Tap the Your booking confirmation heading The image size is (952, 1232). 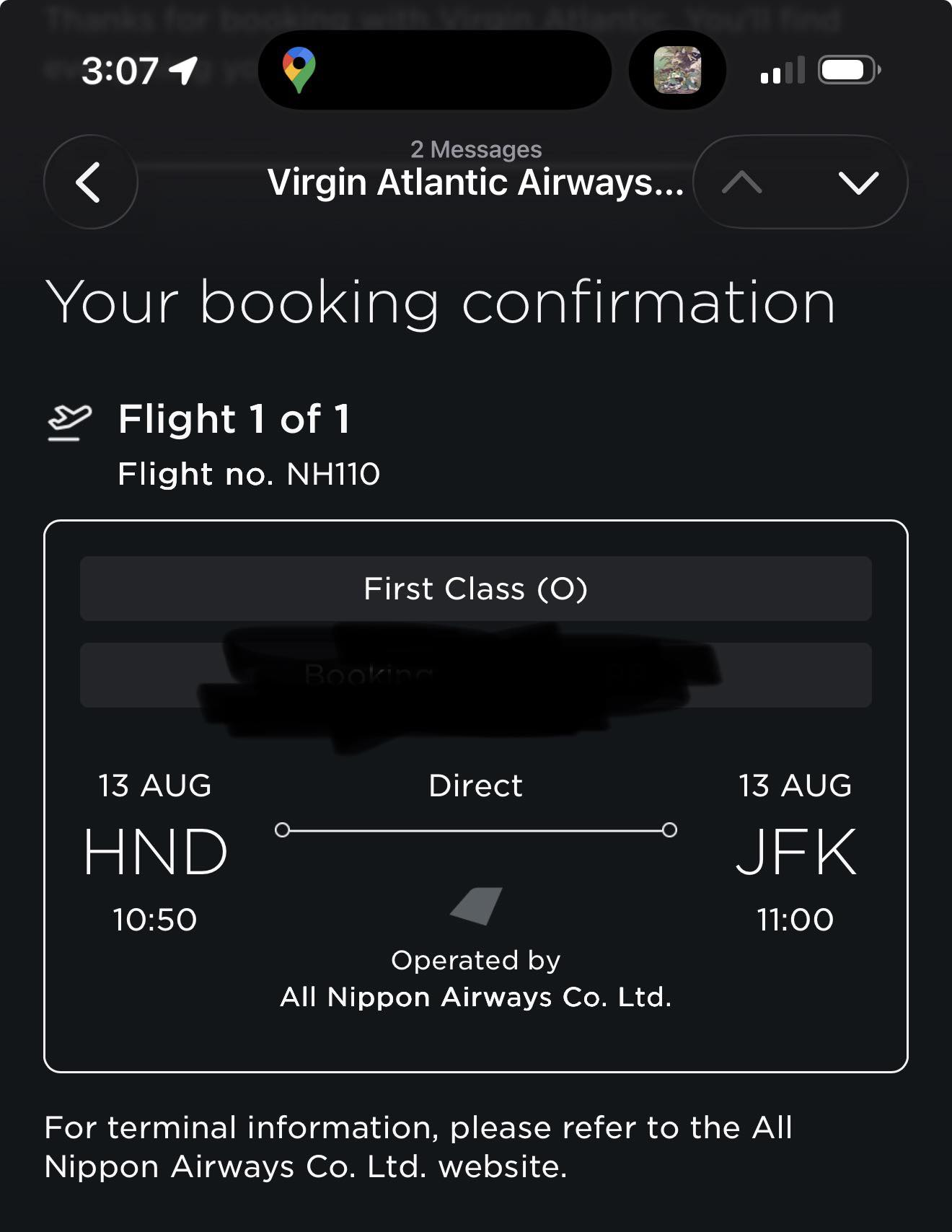point(441,303)
